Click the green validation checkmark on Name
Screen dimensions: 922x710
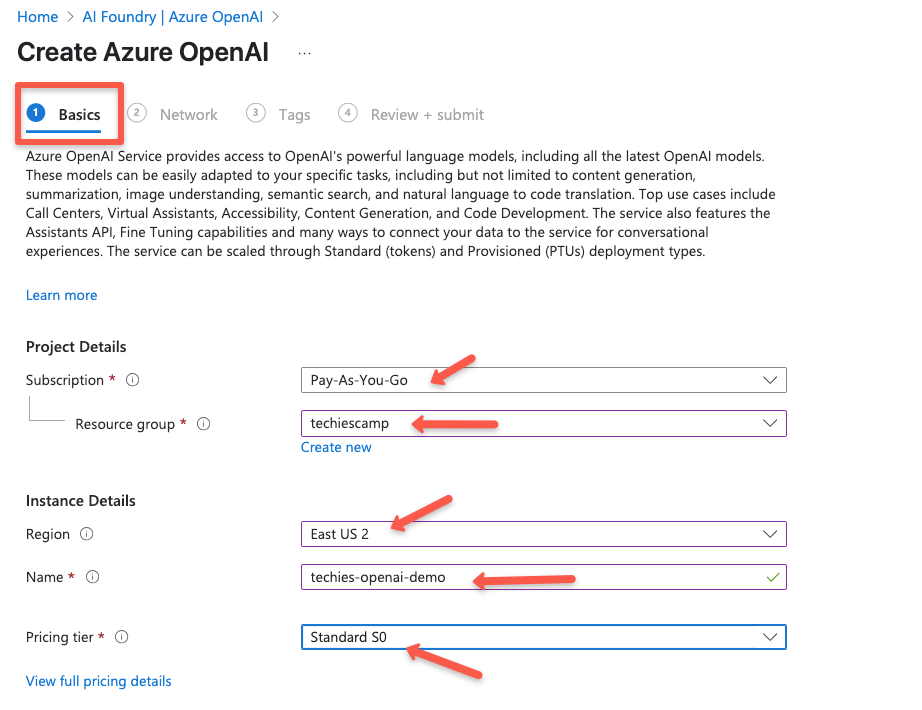[771, 577]
